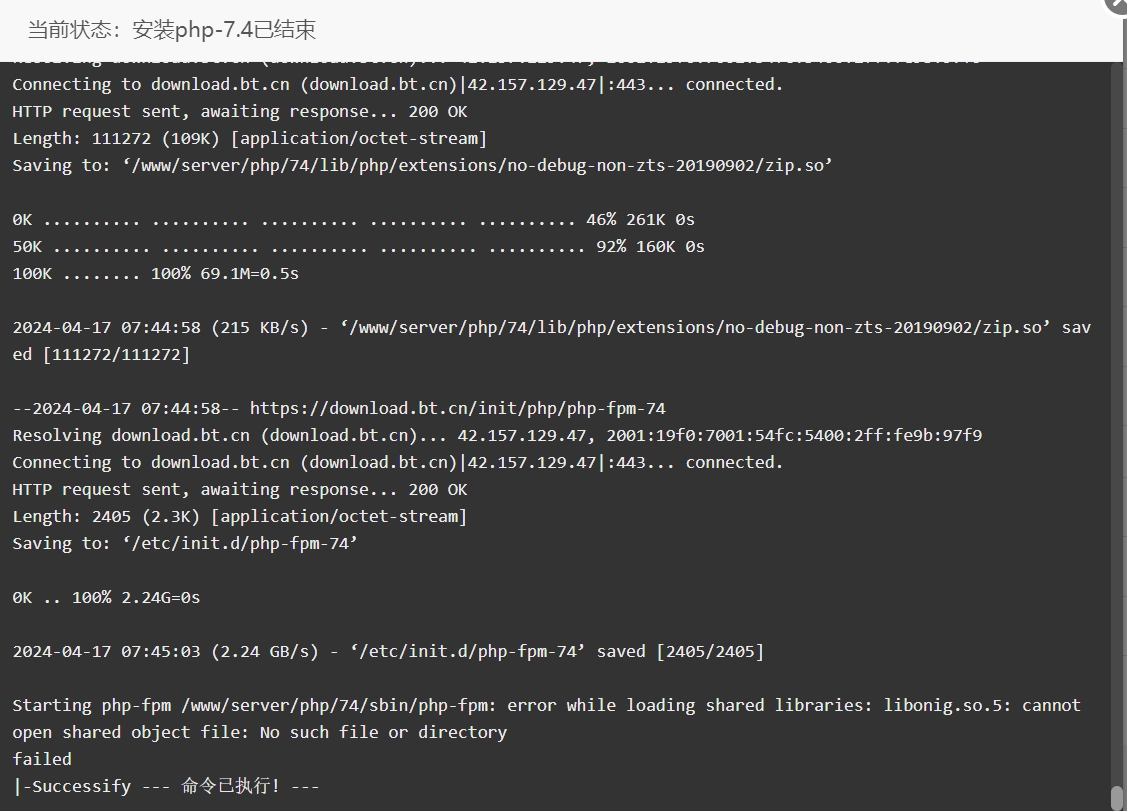1127x811 pixels.
Task: Click the '100% 2.24G=0s' progress line
Action: coord(106,597)
